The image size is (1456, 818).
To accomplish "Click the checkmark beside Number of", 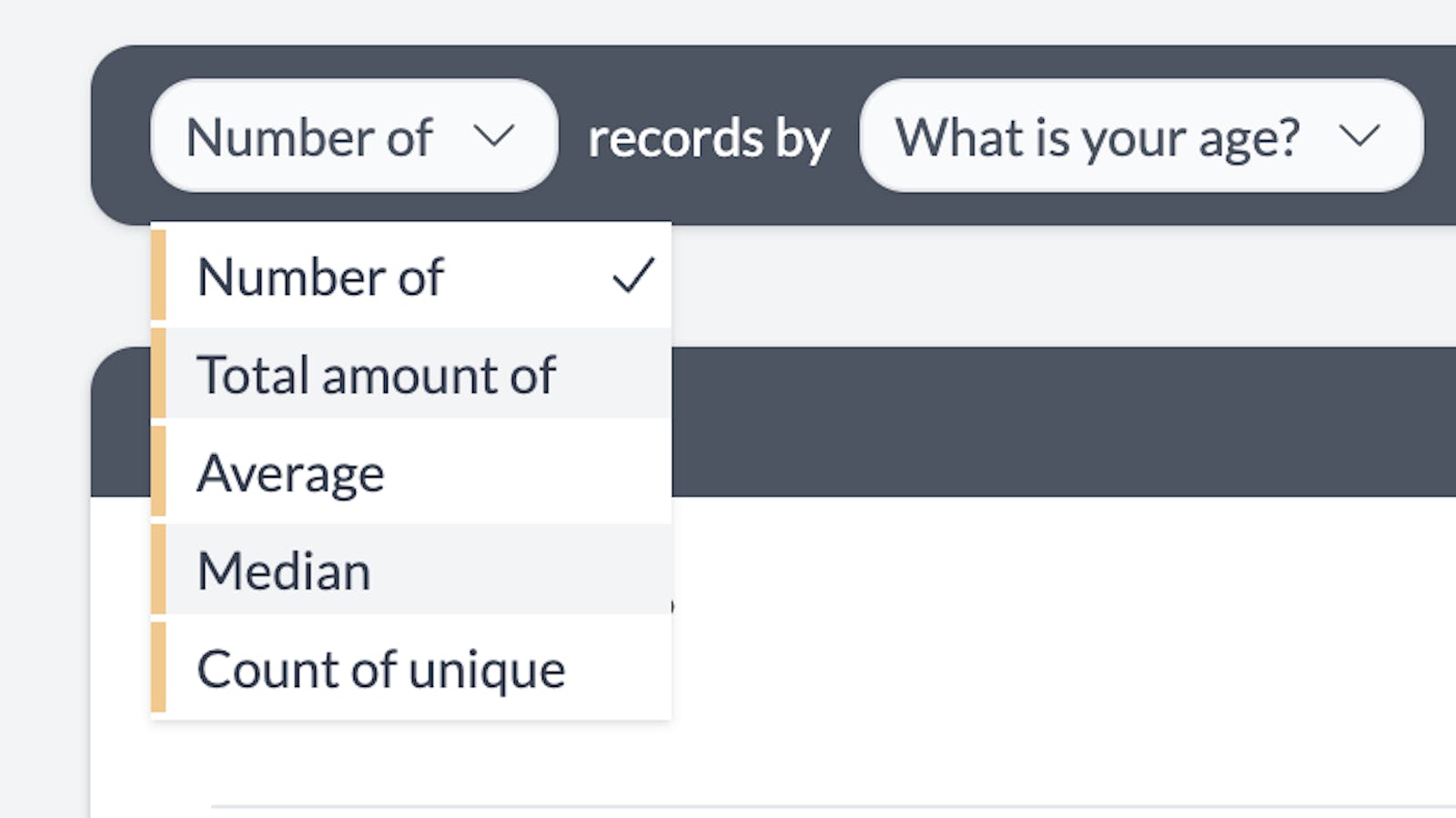I will pyautogui.click(x=633, y=276).
